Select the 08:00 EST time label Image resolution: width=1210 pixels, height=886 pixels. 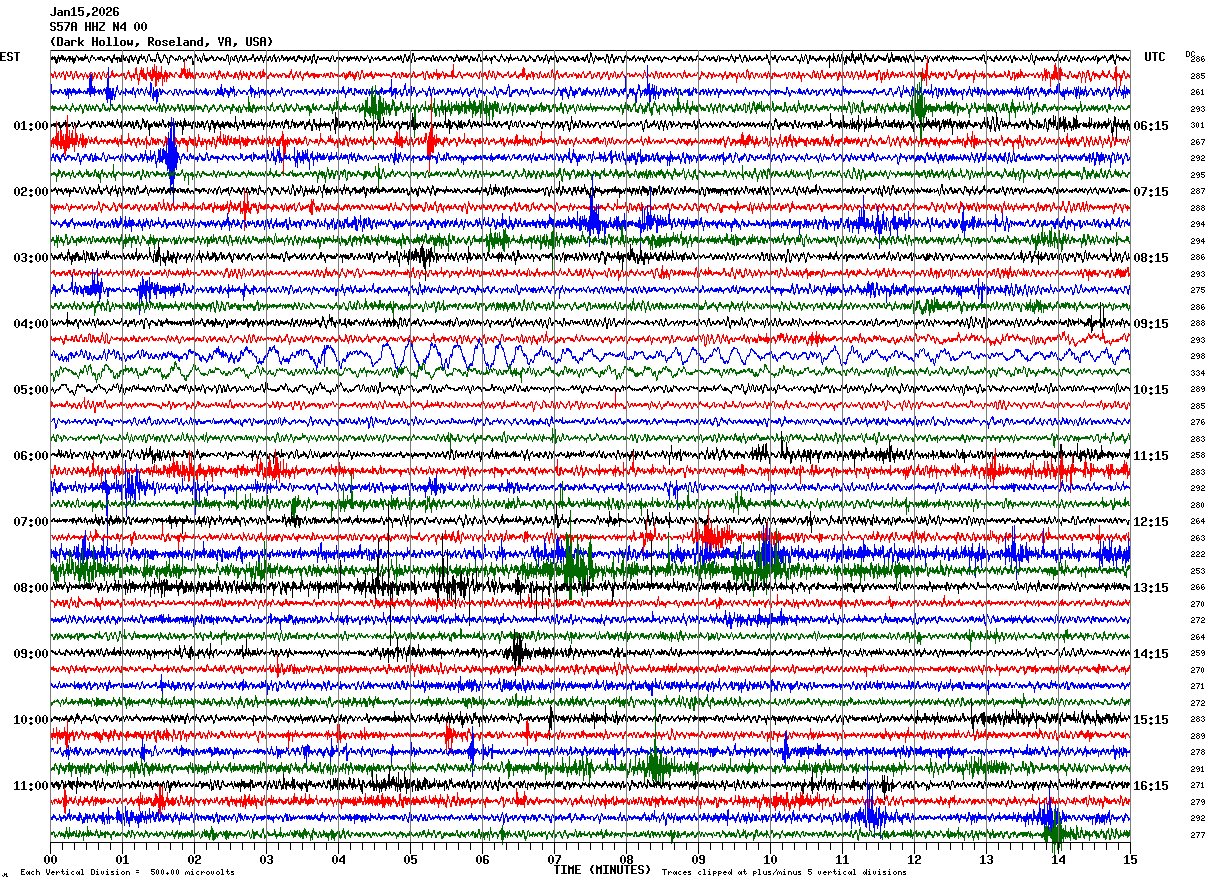click(30, 588)
